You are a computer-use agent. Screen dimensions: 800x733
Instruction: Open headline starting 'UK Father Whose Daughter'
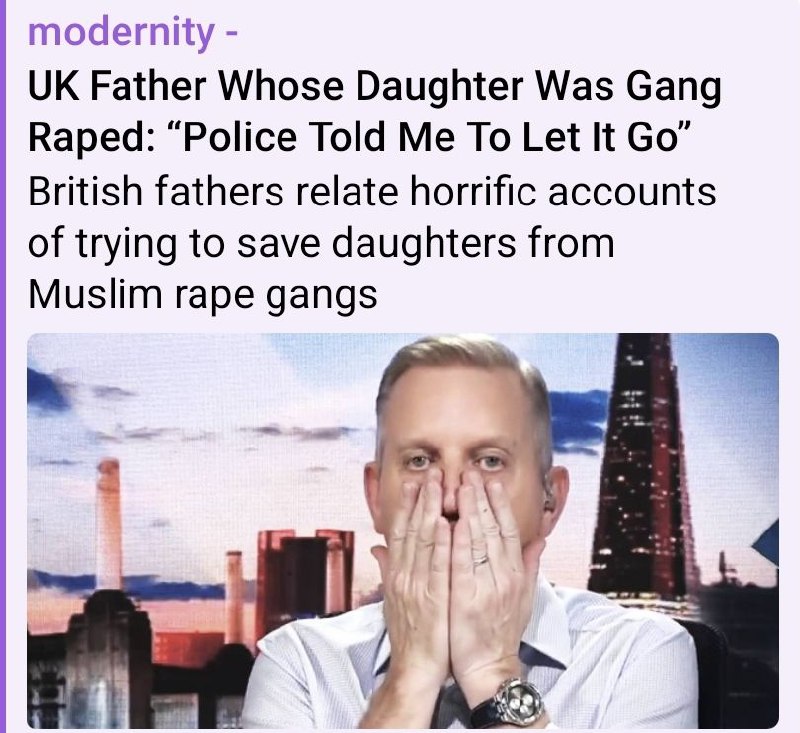pos(374,112)
